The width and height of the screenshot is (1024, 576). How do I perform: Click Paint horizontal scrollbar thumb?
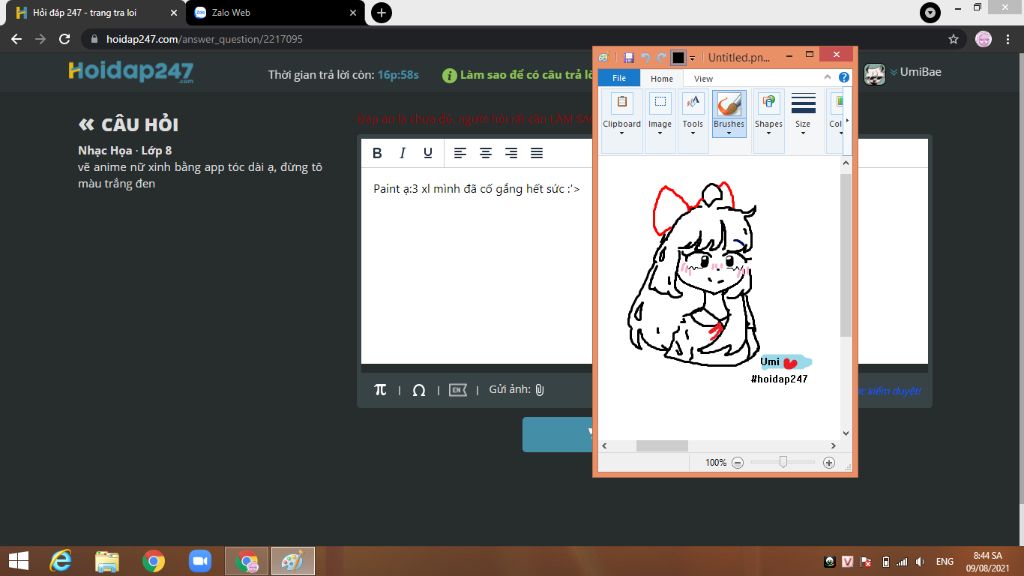tap(662, 445)
